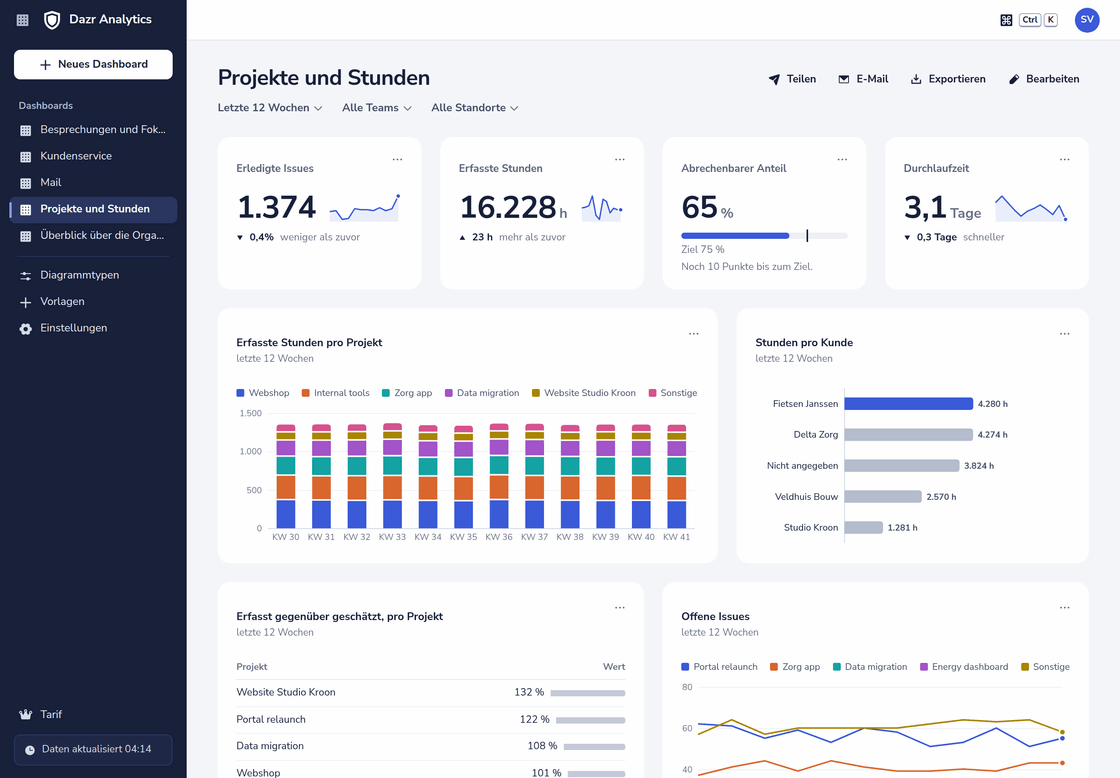
Task: Open options of Erfasste Stunden pro Projekt
Action: pos(694,334)
